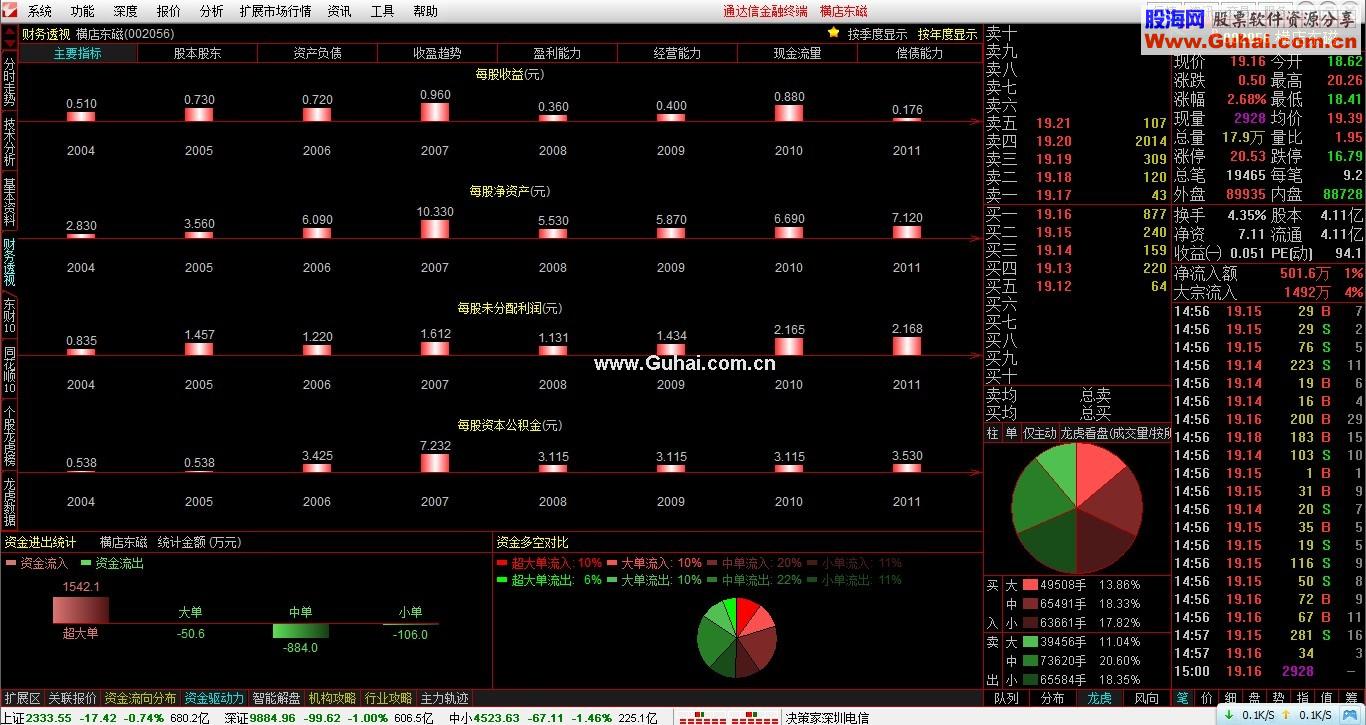The height and width of the screenshot is (725, 1366).
Task: Select the 价 tab below tick list
Action: click(1206, 698)
